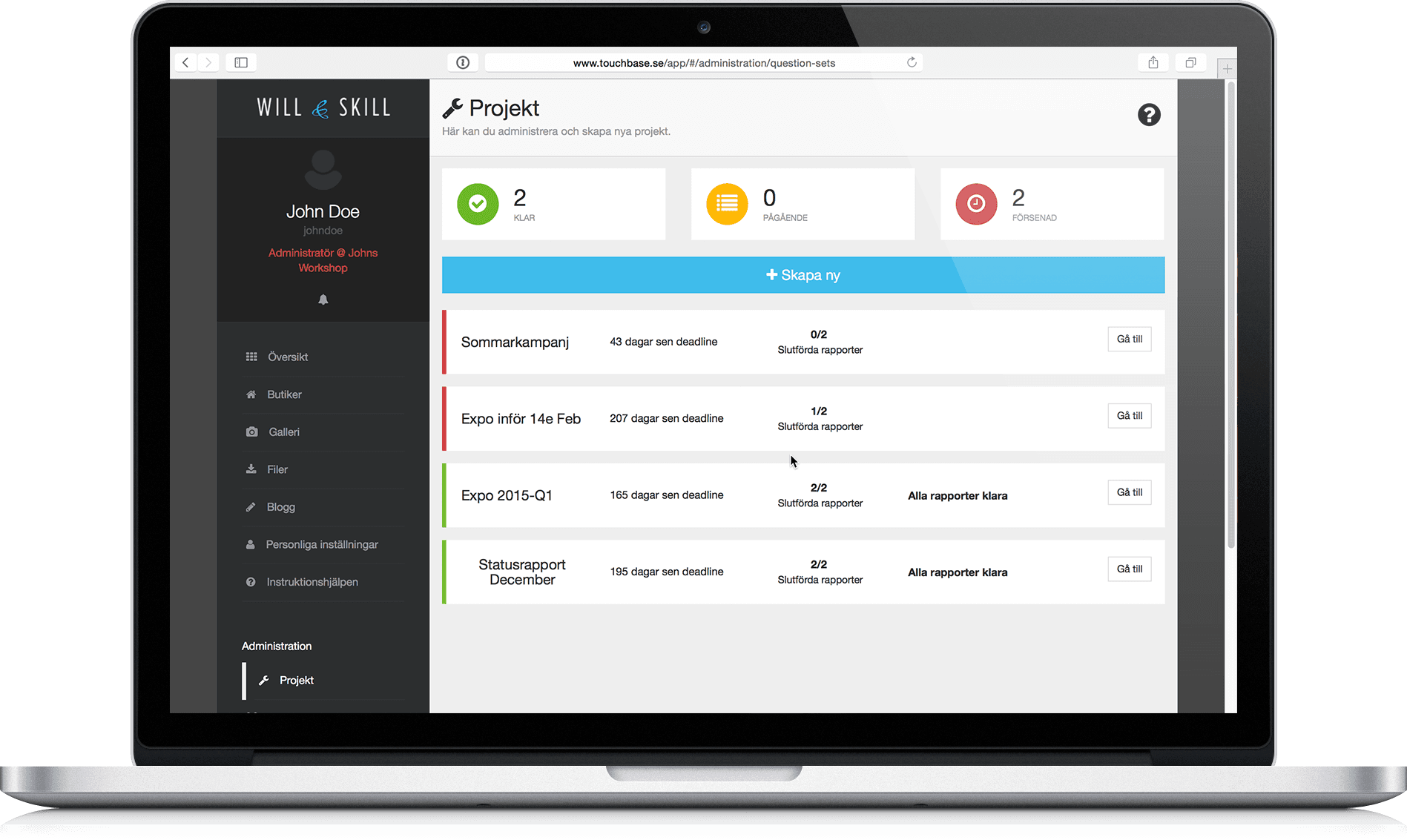Click the page vertical scrollbar
The width and height of the screenshot is (1407, 840).
point(1231,315)
